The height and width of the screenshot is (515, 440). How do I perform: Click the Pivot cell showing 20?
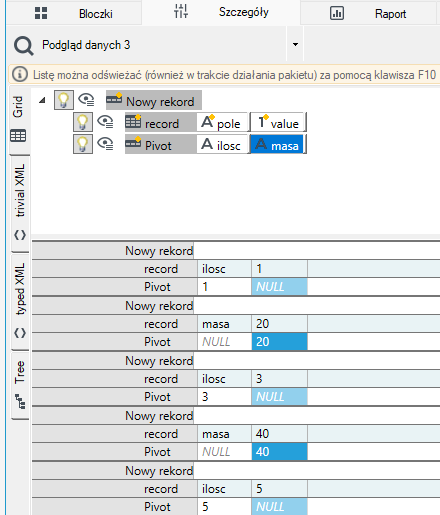click(279, 342)
